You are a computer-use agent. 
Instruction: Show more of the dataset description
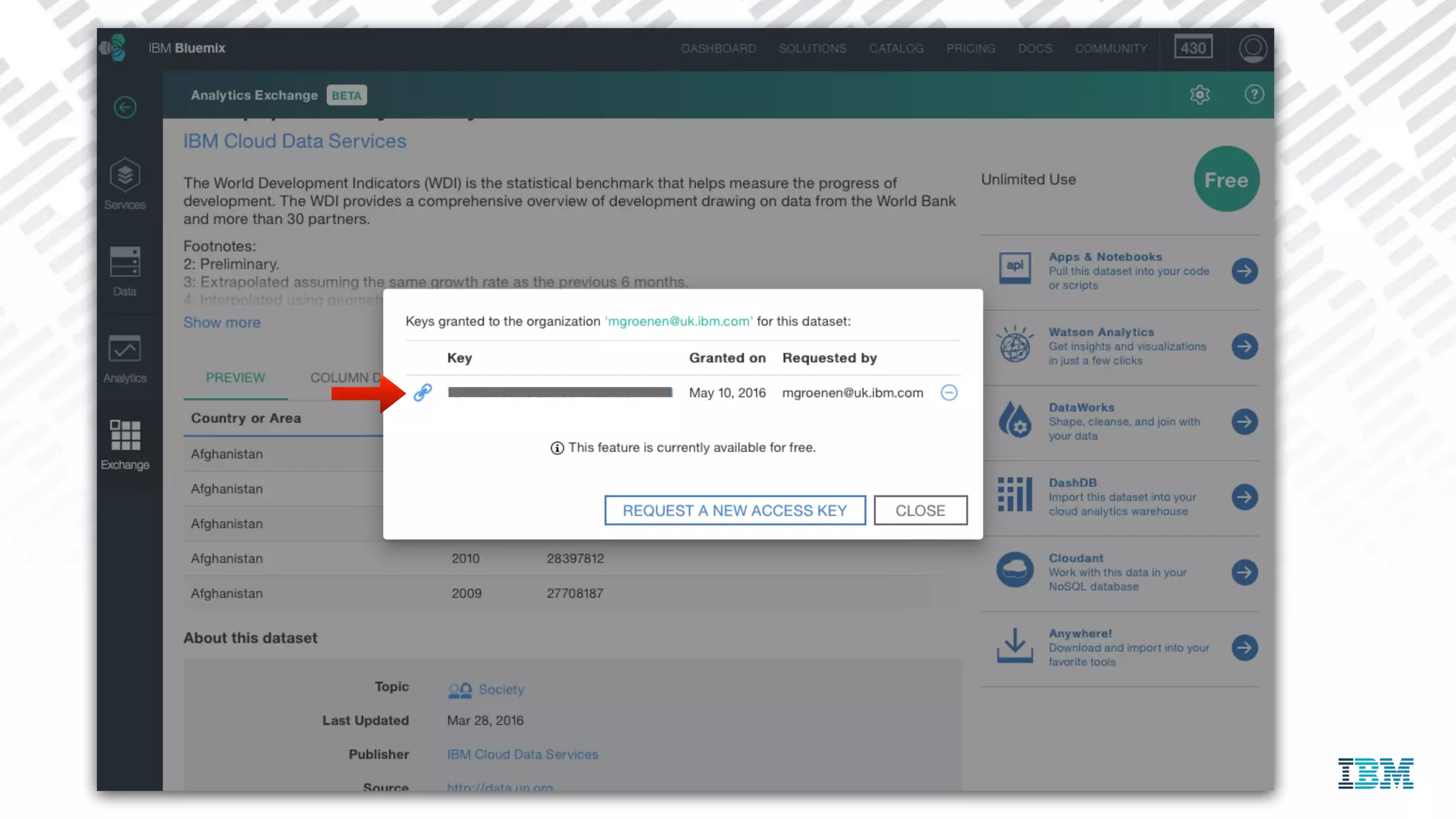(222, 323)
